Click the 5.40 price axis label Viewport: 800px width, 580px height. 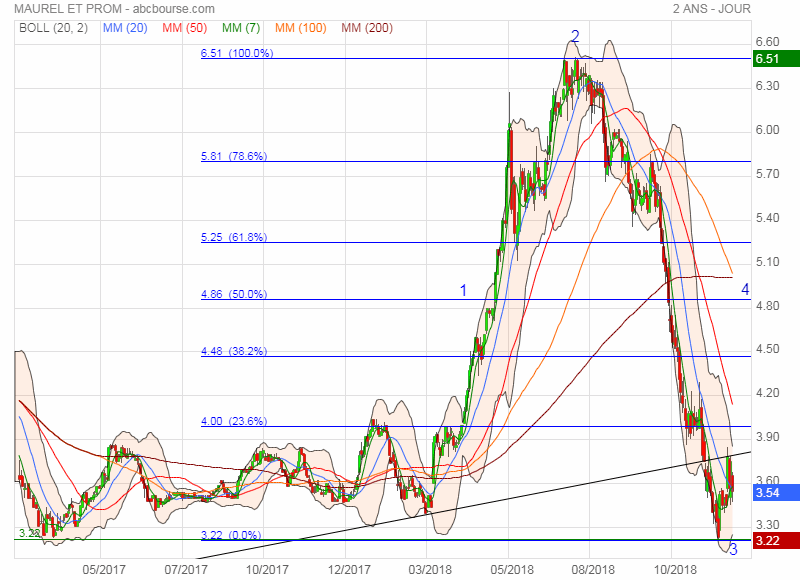point(767,218)
